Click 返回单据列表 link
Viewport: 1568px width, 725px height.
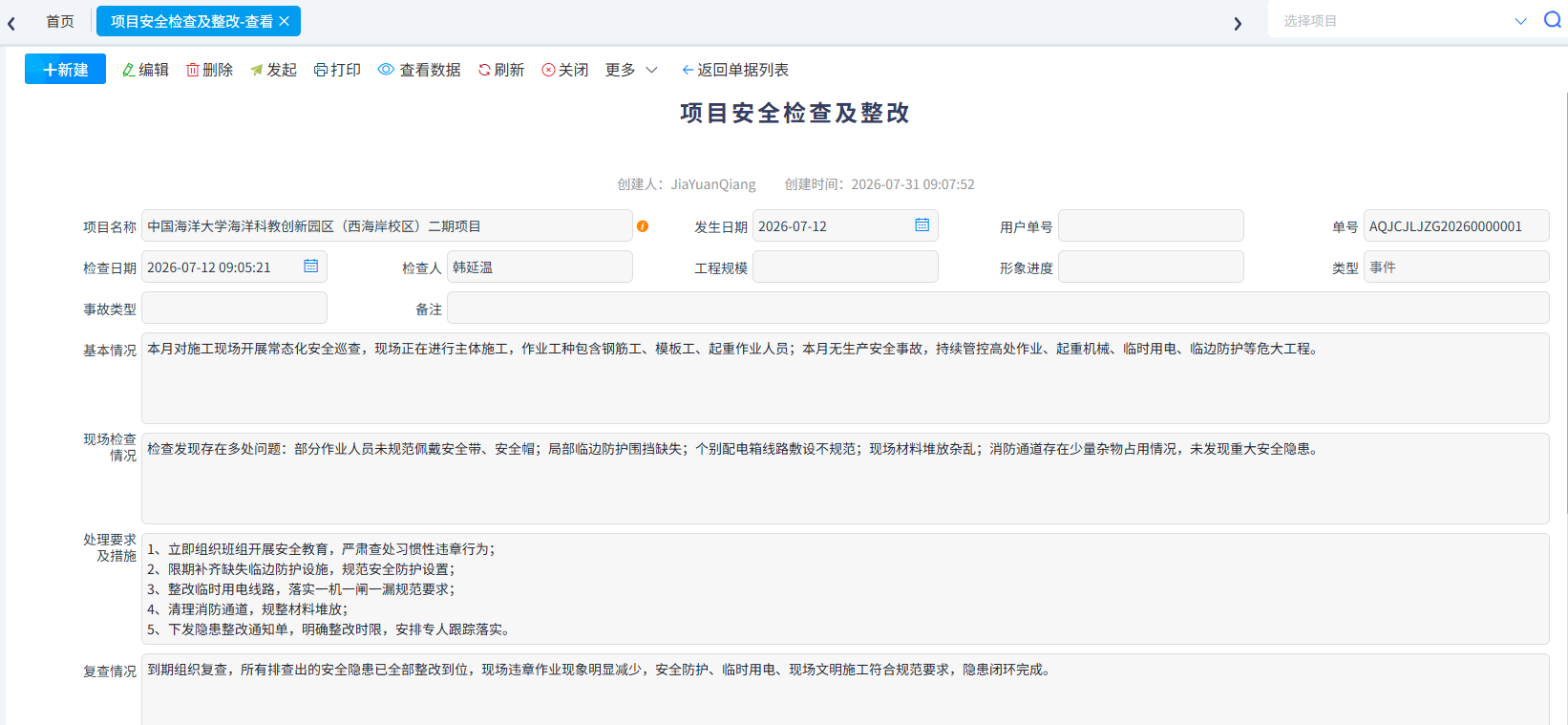tap(735, 70)
